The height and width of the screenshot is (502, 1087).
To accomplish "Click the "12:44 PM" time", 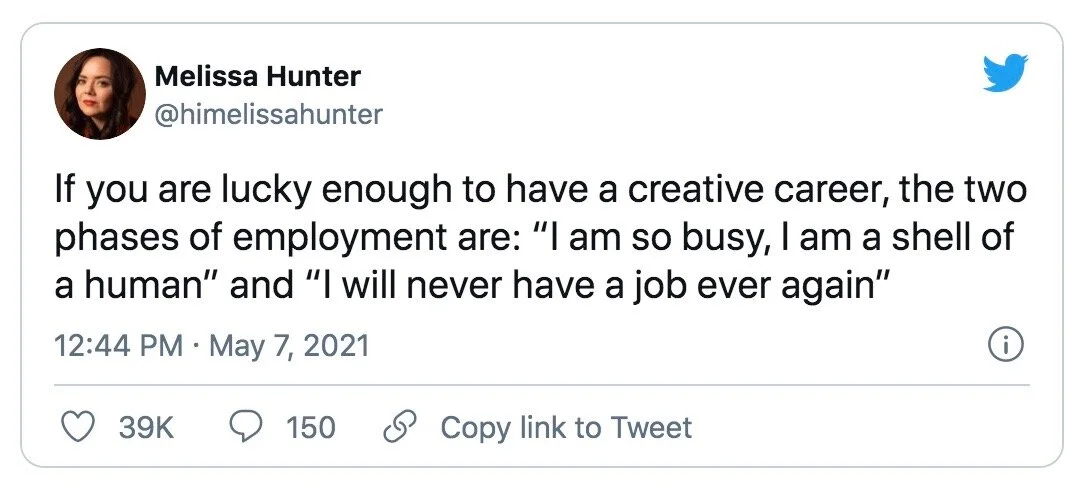I will point(118,346).
